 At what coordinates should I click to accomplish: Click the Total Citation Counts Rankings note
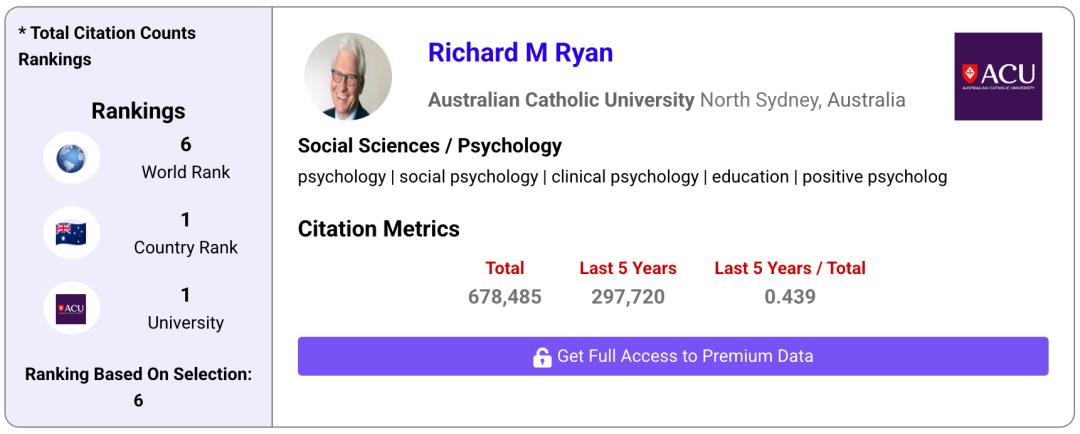[x=107, y=46]
